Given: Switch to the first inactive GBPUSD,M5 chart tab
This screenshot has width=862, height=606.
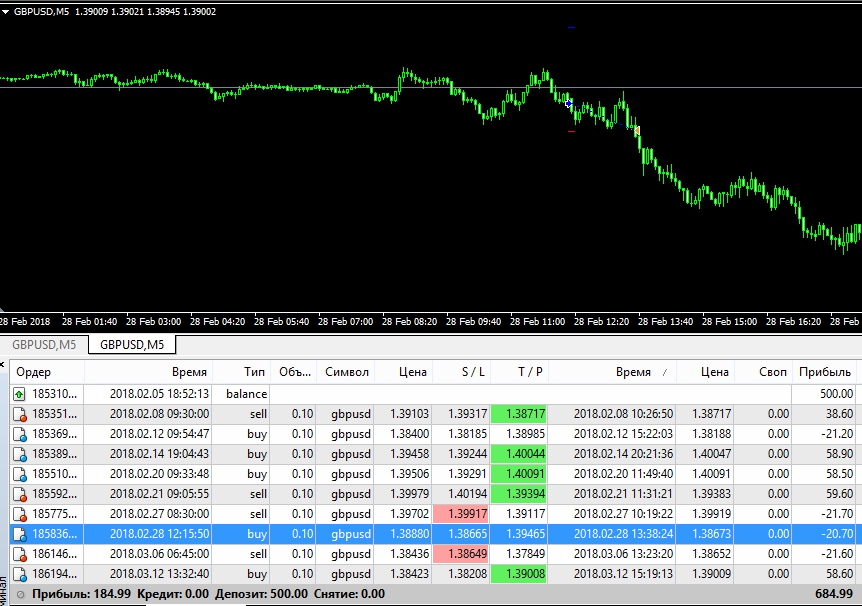Looking at the screenshot, I should coord(43,345).
